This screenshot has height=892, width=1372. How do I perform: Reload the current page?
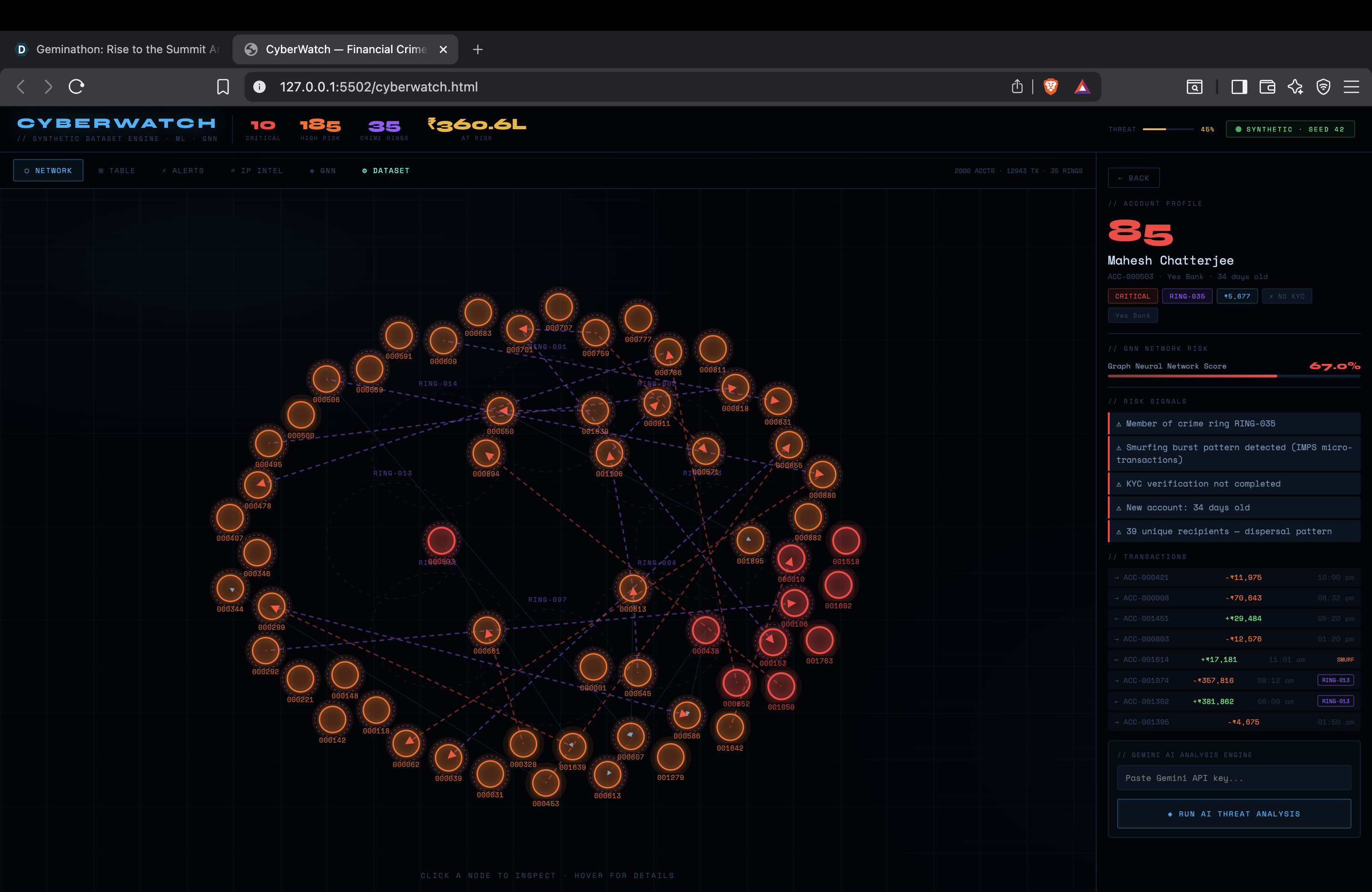[77, 86]
